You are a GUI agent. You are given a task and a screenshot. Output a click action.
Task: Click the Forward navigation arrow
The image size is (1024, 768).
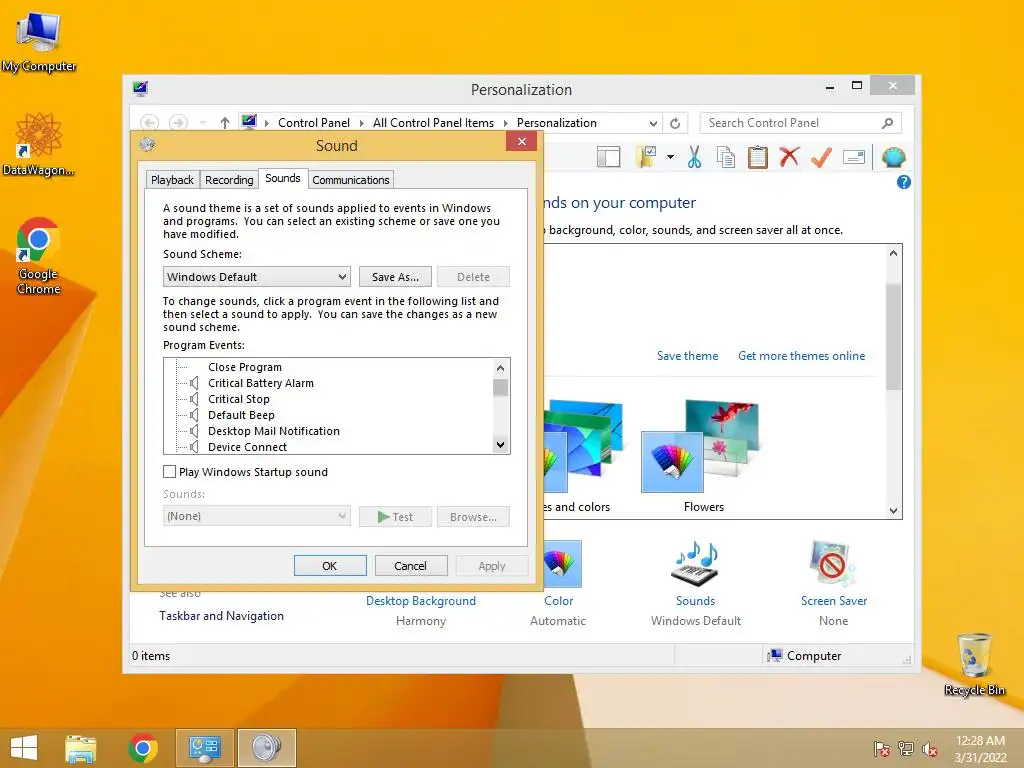tap(178, 123)
